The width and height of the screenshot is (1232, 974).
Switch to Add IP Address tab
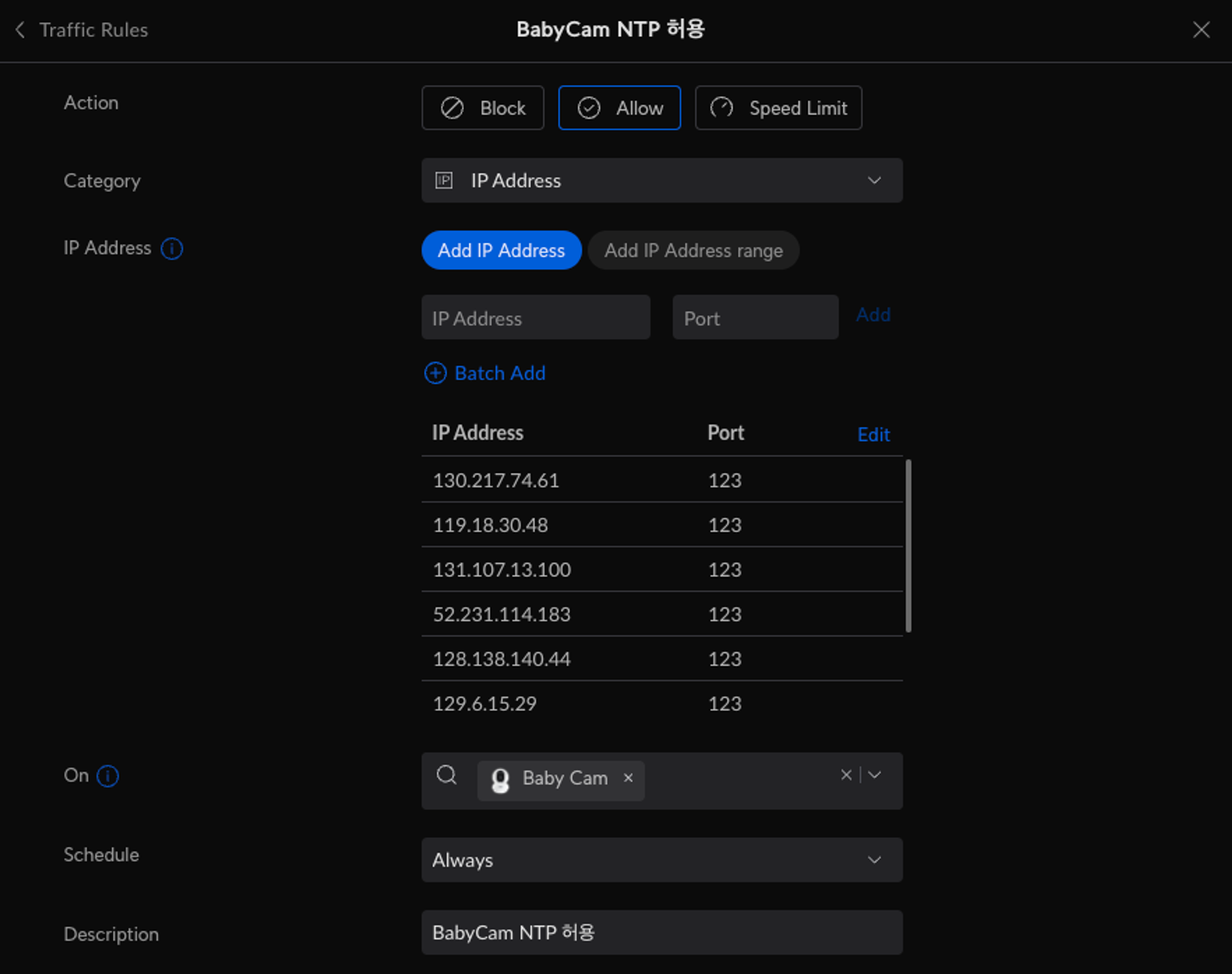coord(501,250)
